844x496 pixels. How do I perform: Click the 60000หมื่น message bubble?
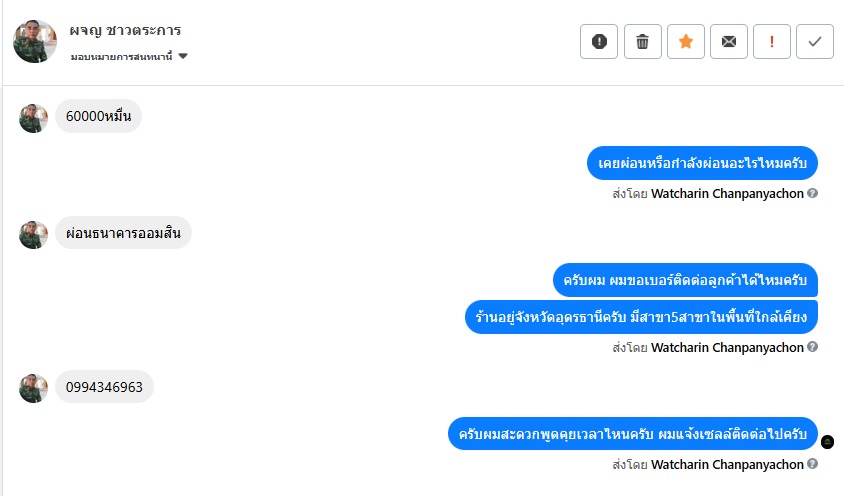point(98,117)
